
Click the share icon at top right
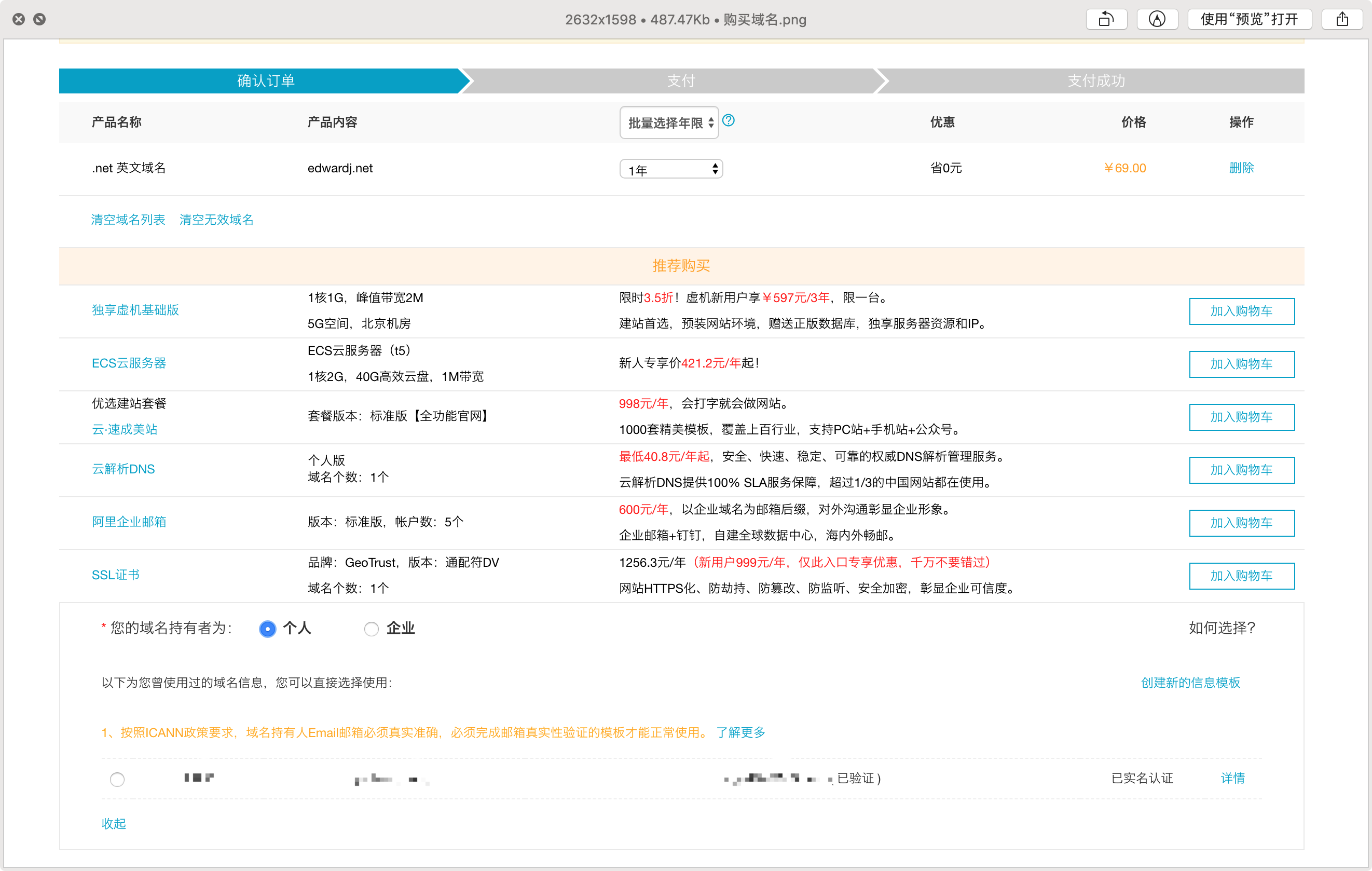click(x=1342, y=19)
